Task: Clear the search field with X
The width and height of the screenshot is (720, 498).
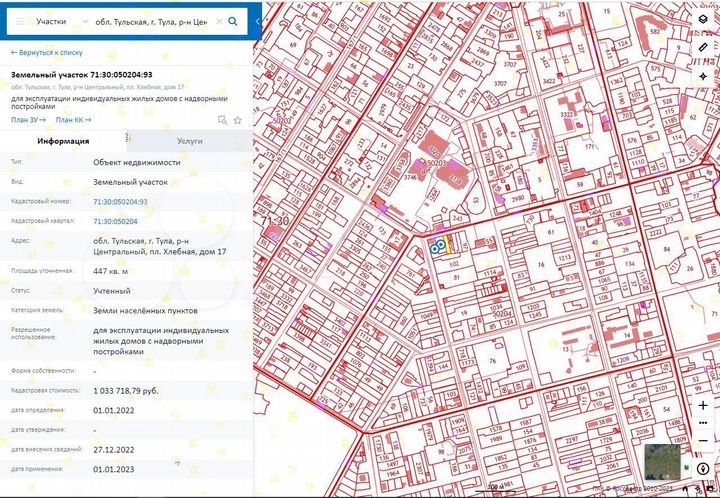Action: pyautogui.click(x=218, y=20)
